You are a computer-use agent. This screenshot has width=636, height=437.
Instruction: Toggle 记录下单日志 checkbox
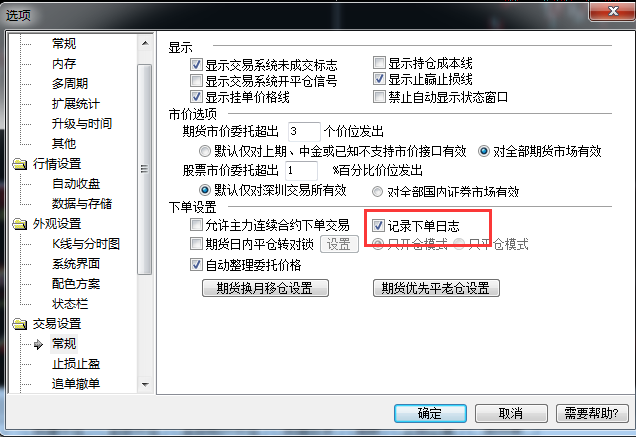[x=378, y=225]
